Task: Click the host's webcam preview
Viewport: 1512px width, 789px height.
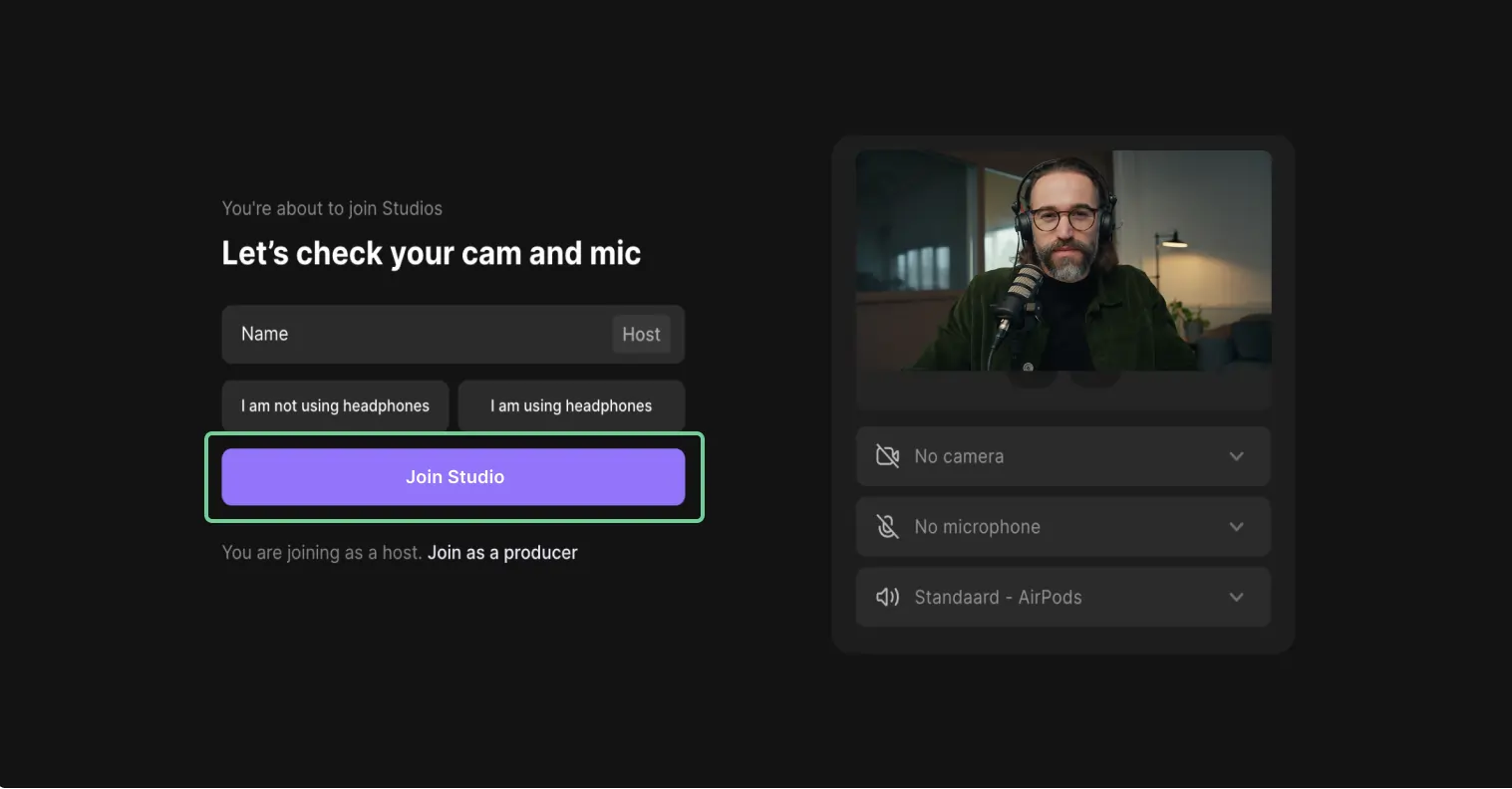Action: pos(1062,259)
